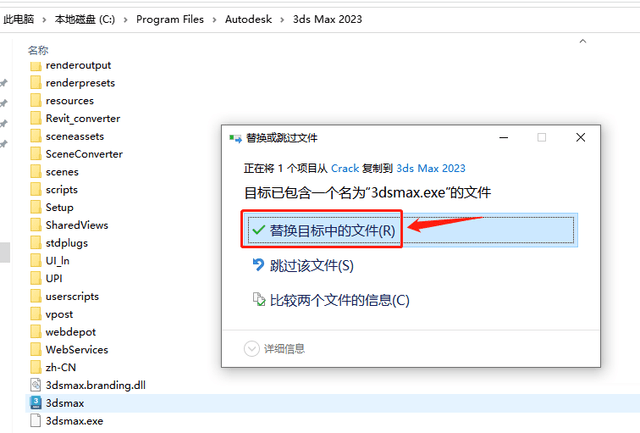The height and width of the screenshot is (433, 640).
Task: Click the 3dsmax.branding.dll file icon
Action: 35,384
